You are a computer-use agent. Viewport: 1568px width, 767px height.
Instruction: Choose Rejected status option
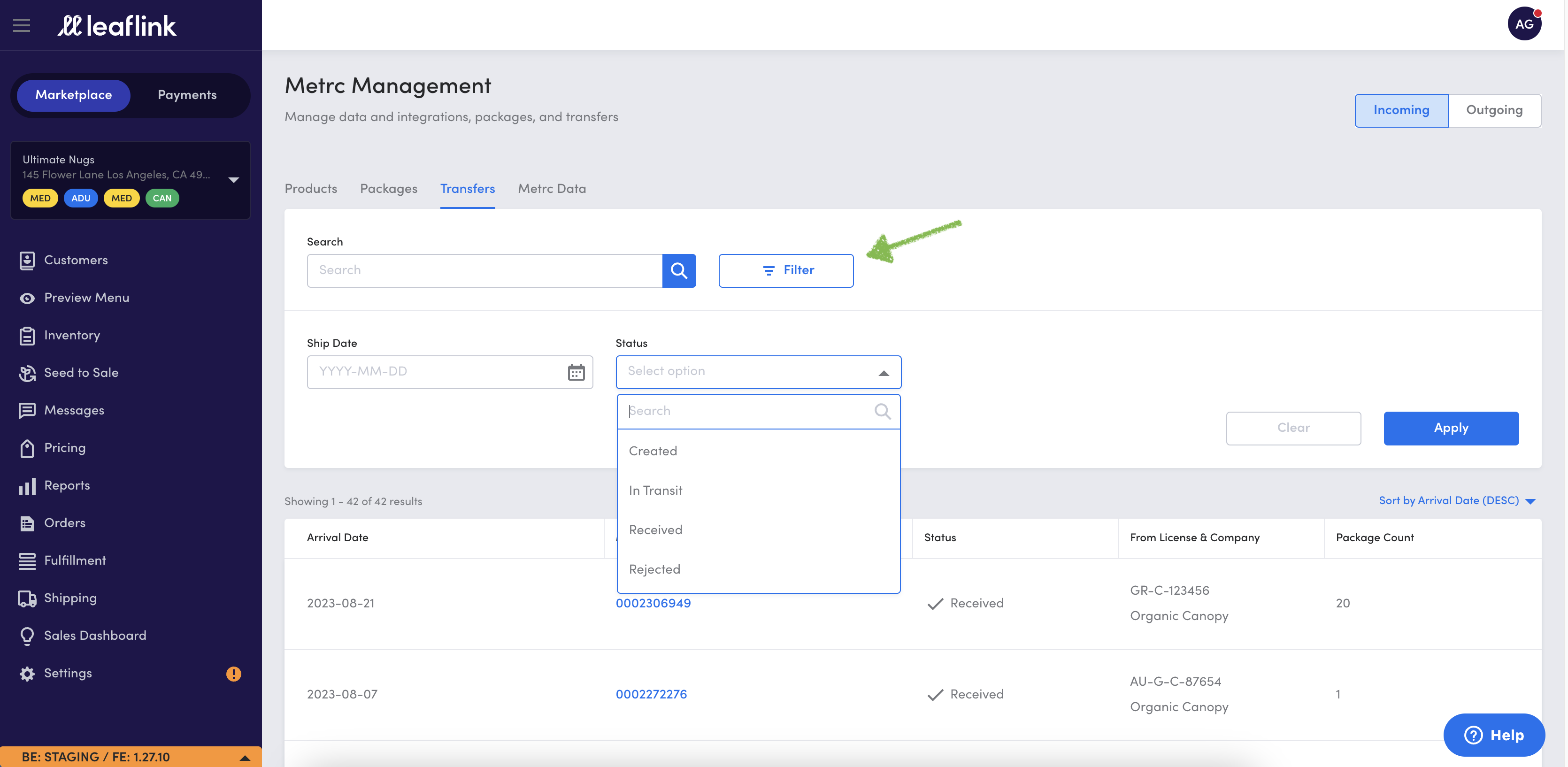[759, 570]
